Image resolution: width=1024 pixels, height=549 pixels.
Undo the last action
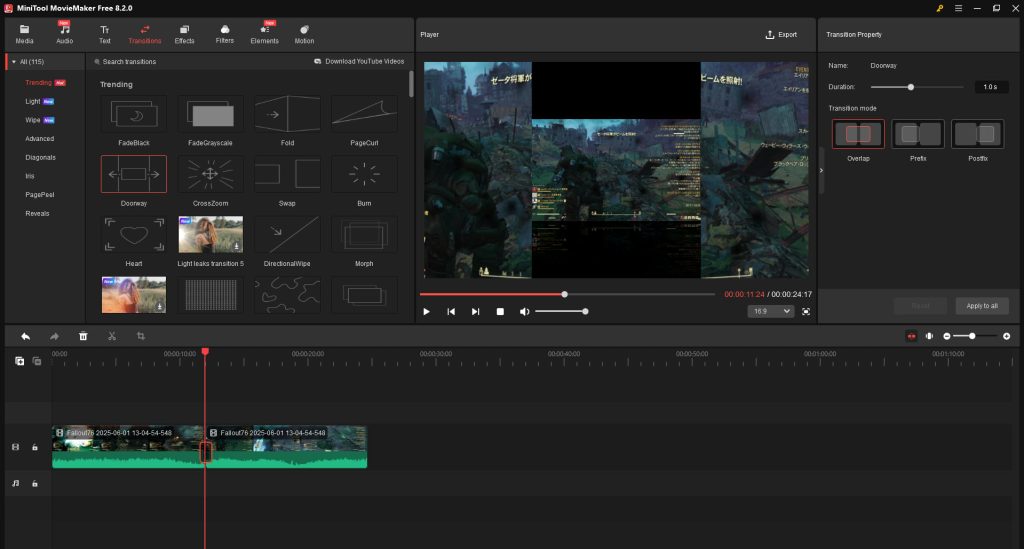point(25,336)
